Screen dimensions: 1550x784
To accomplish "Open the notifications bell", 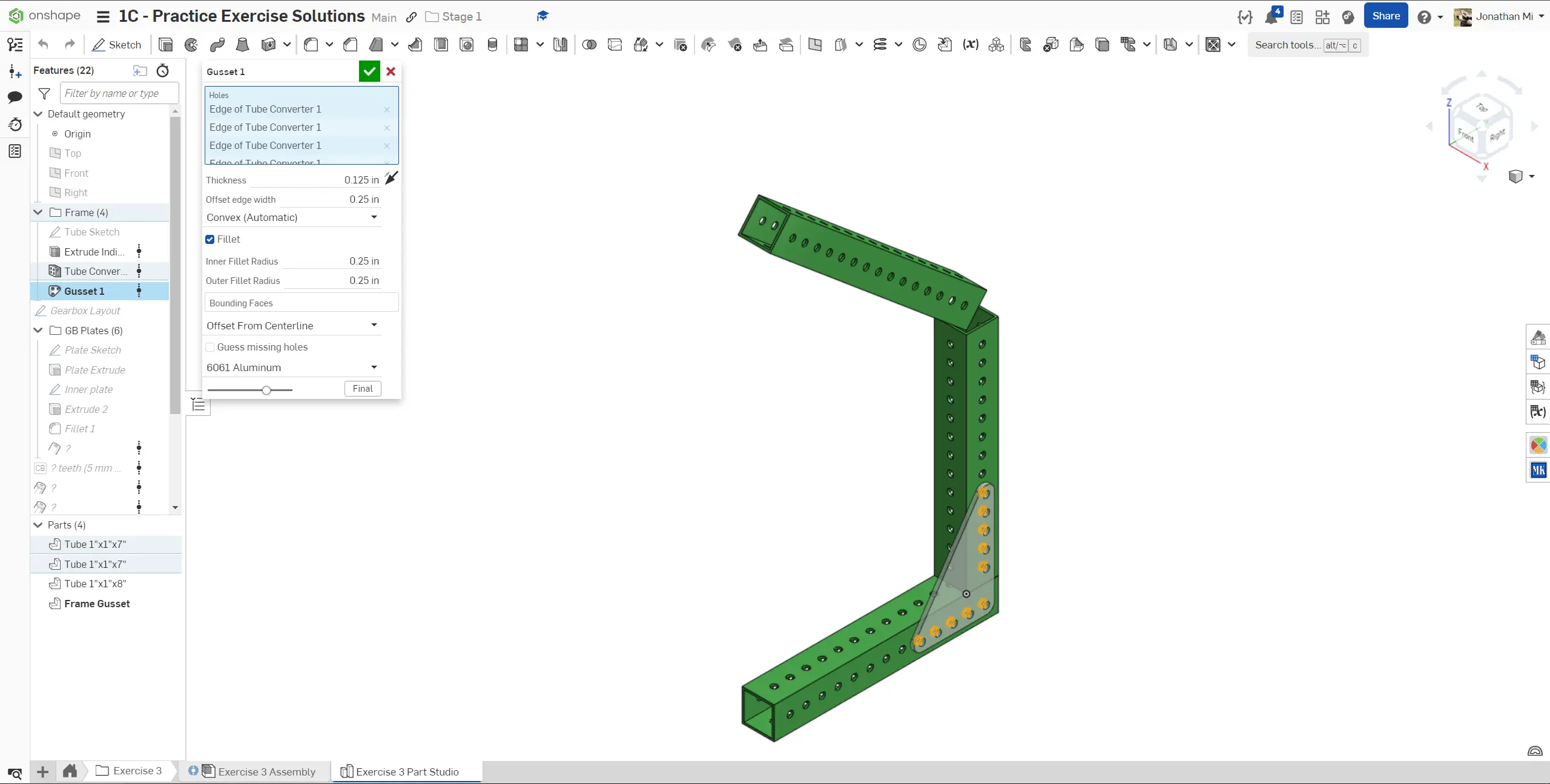I will pos(1271,17).
